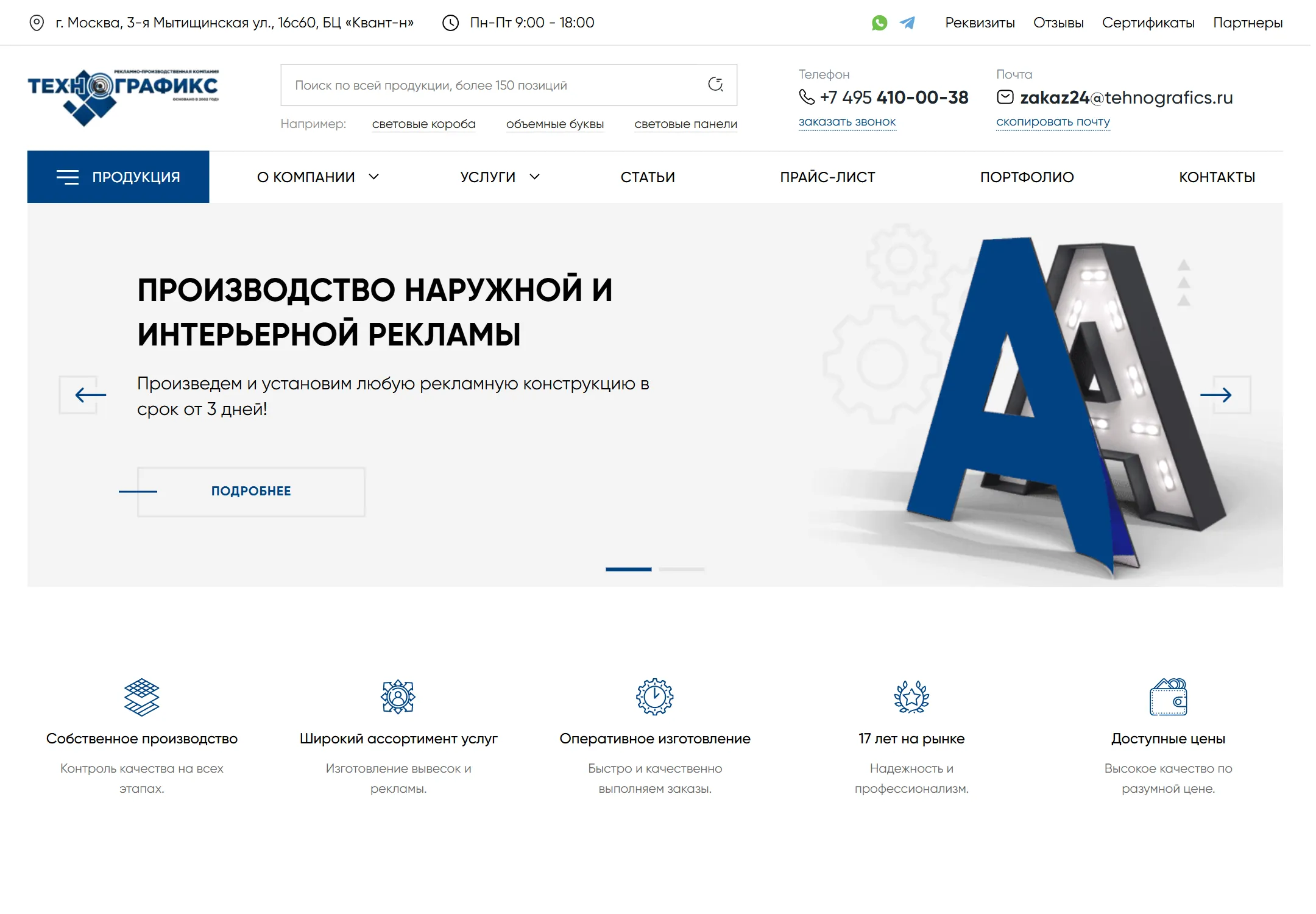Expand the Услуги dropdown chevron
The image size is (1316, 914).
534,177
